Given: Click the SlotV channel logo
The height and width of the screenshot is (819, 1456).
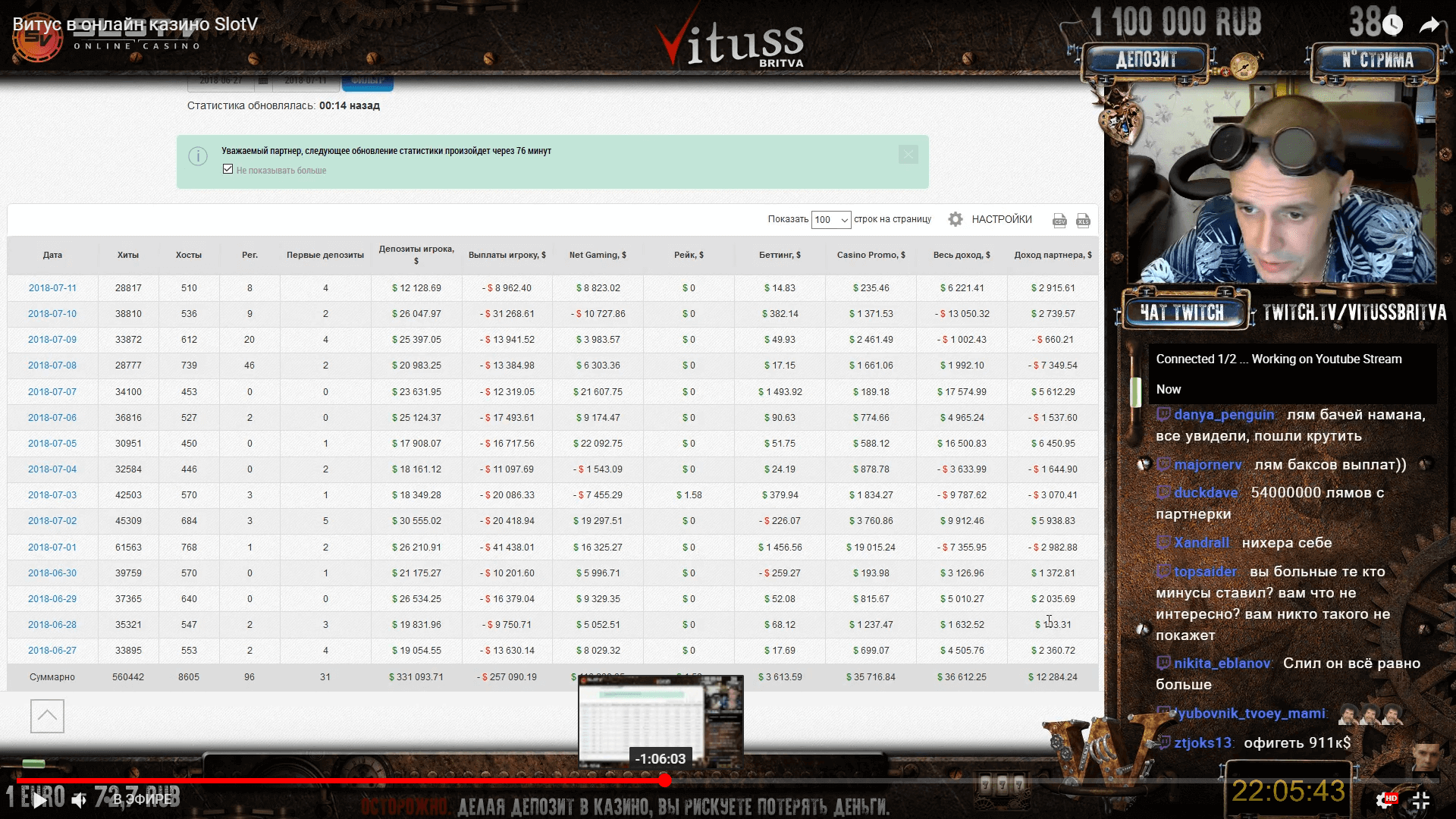Looking at the screenshot, I should [x=36, y=38].
